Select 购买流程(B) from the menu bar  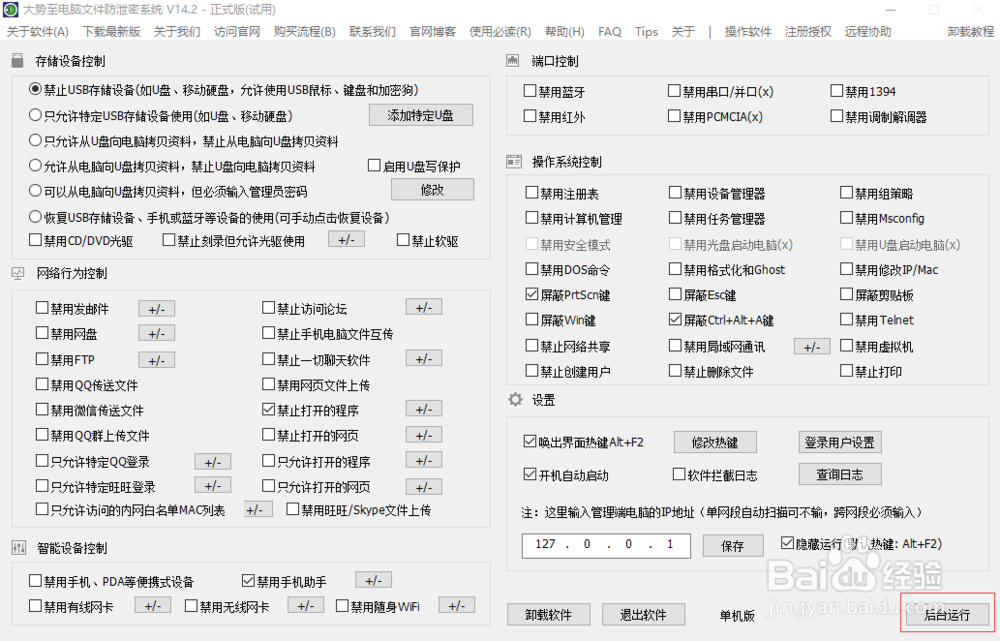click(304, 31)
